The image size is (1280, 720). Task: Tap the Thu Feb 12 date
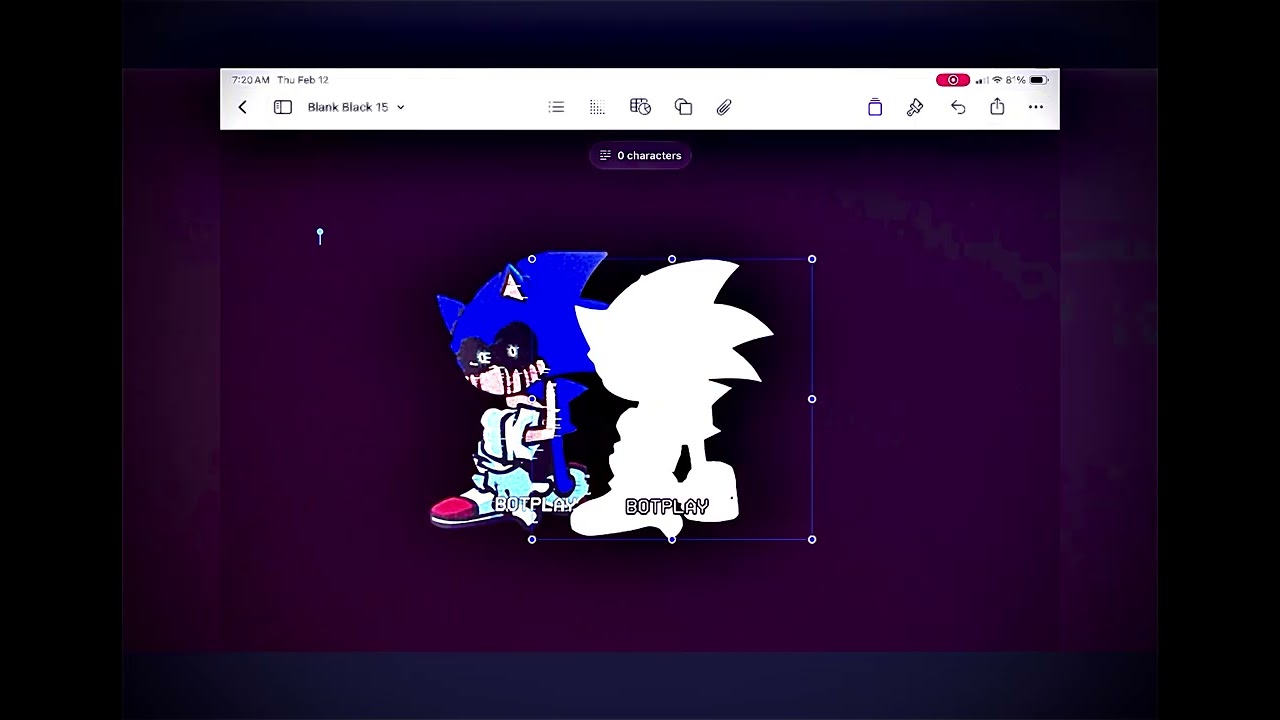coord(303,80)
